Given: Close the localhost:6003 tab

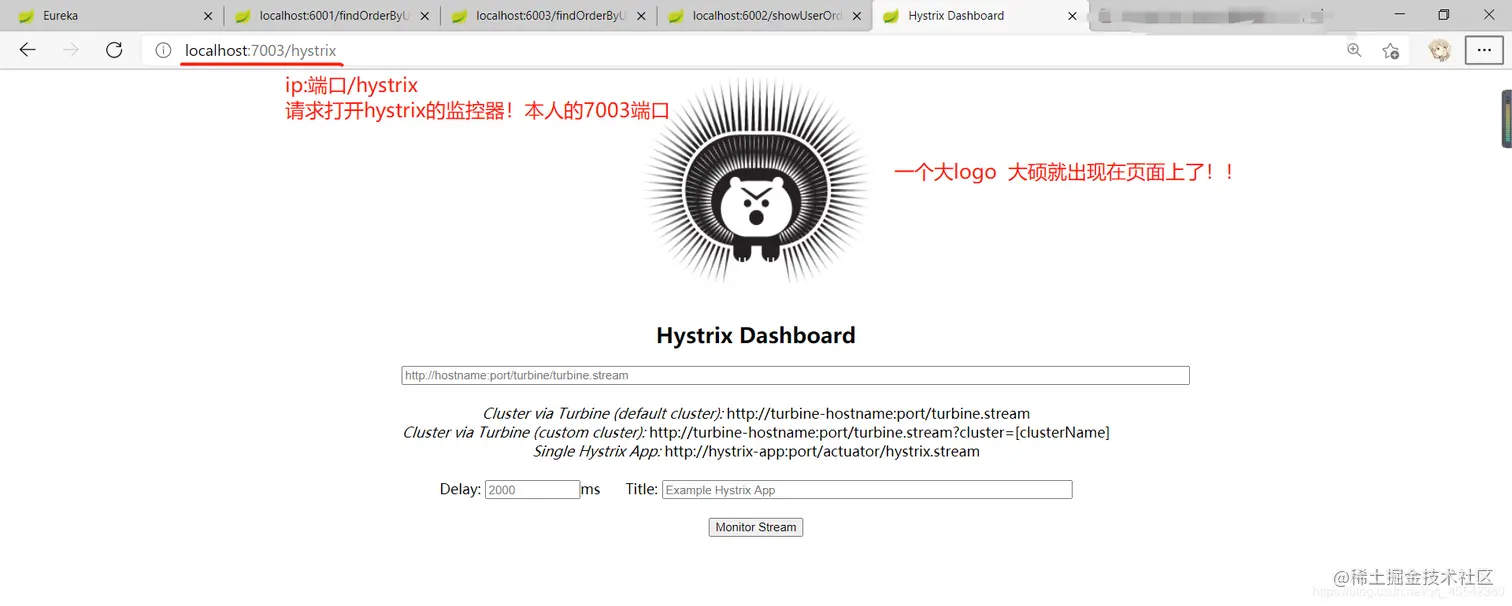Looking at the screenshot, I should tap(641, 16).
